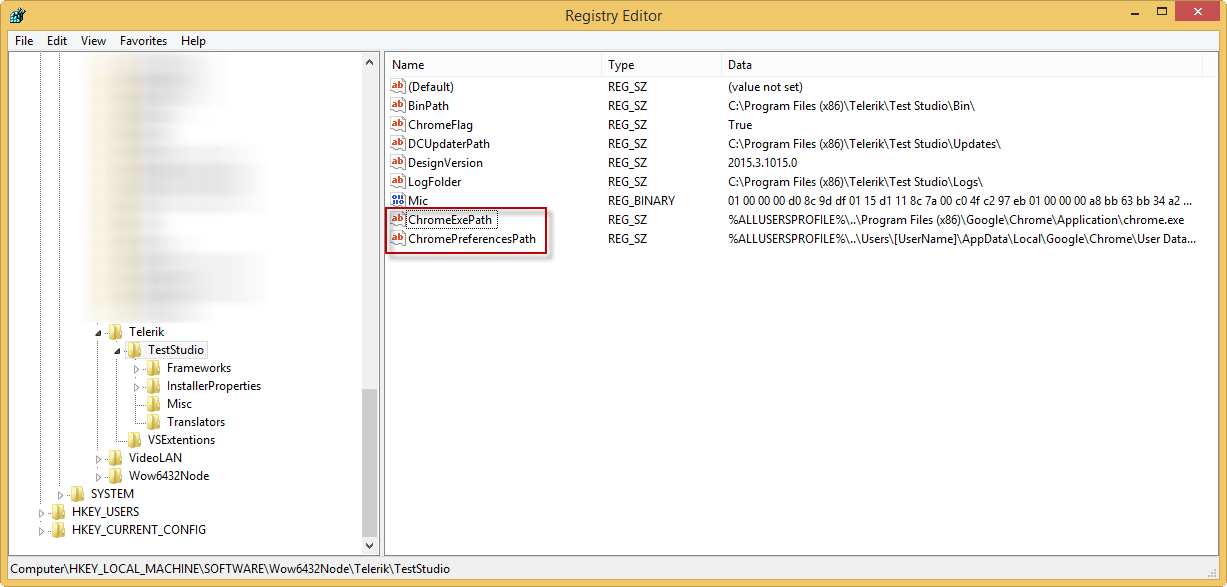Open the View menu

point(94,41)
